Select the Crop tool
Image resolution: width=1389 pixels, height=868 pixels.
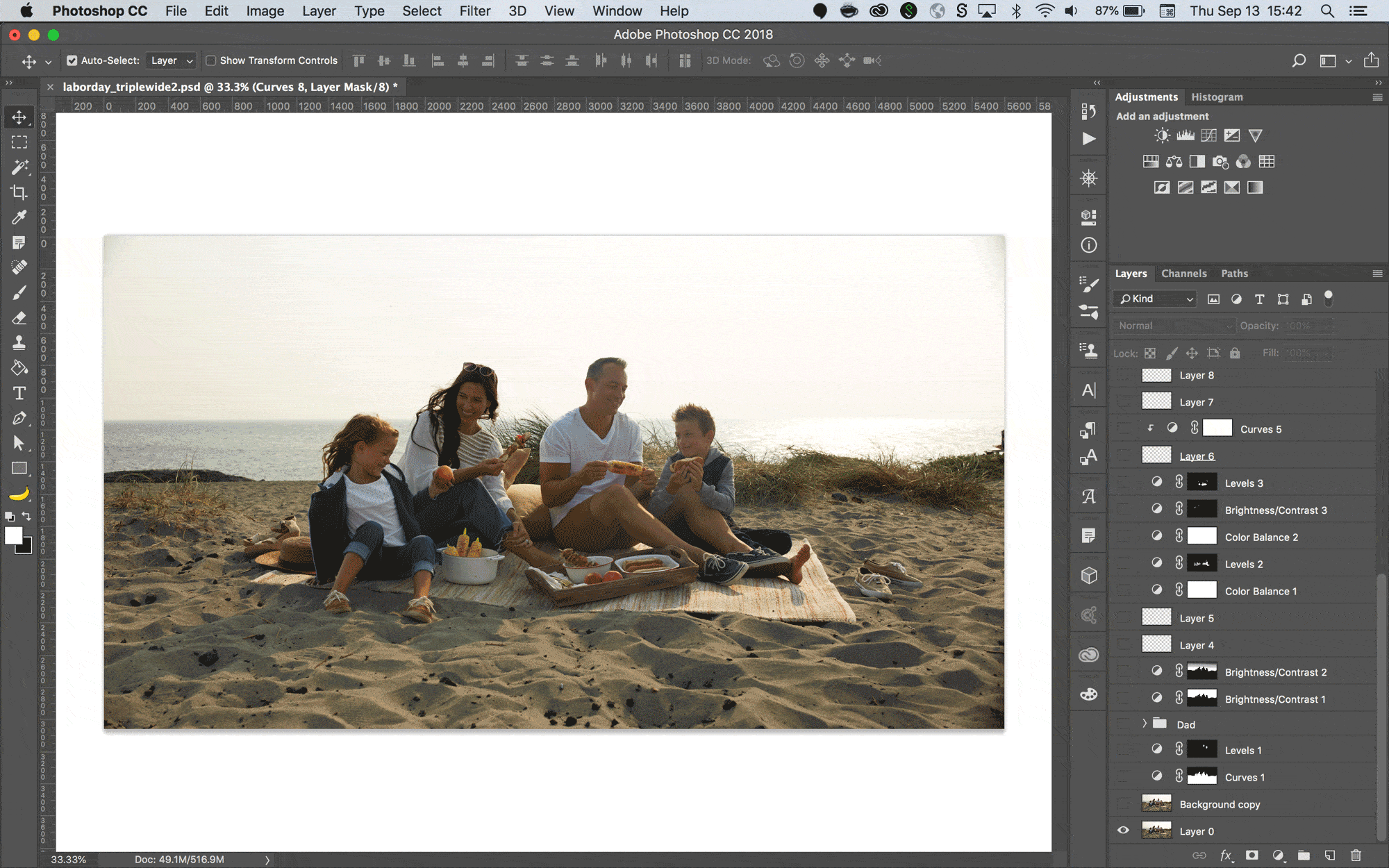tap(19, 192)
